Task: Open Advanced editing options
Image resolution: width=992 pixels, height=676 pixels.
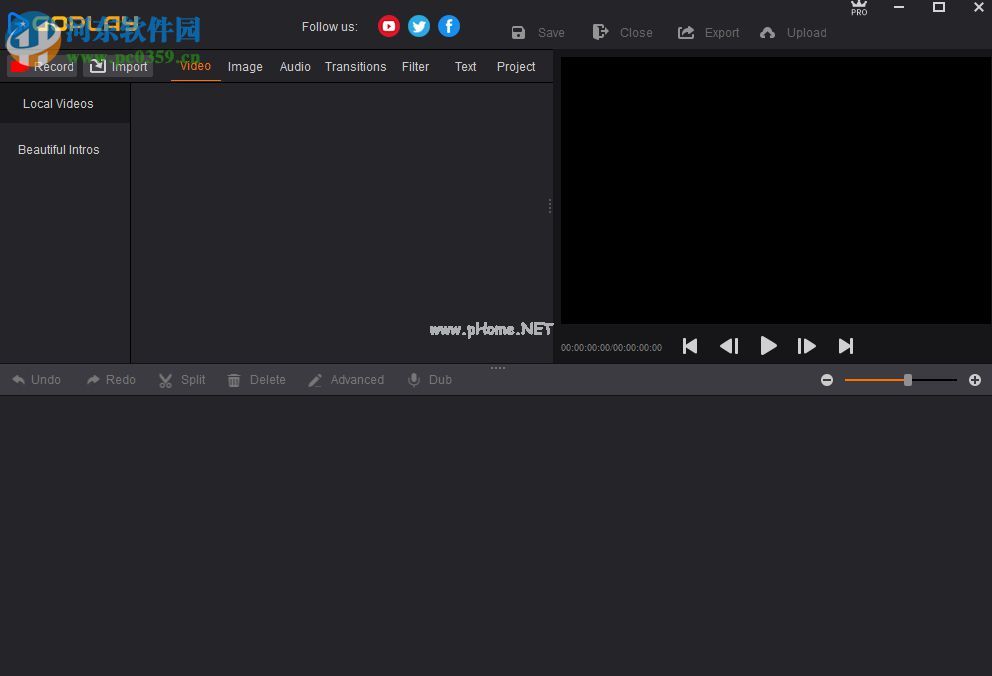Action: (346, 380)
